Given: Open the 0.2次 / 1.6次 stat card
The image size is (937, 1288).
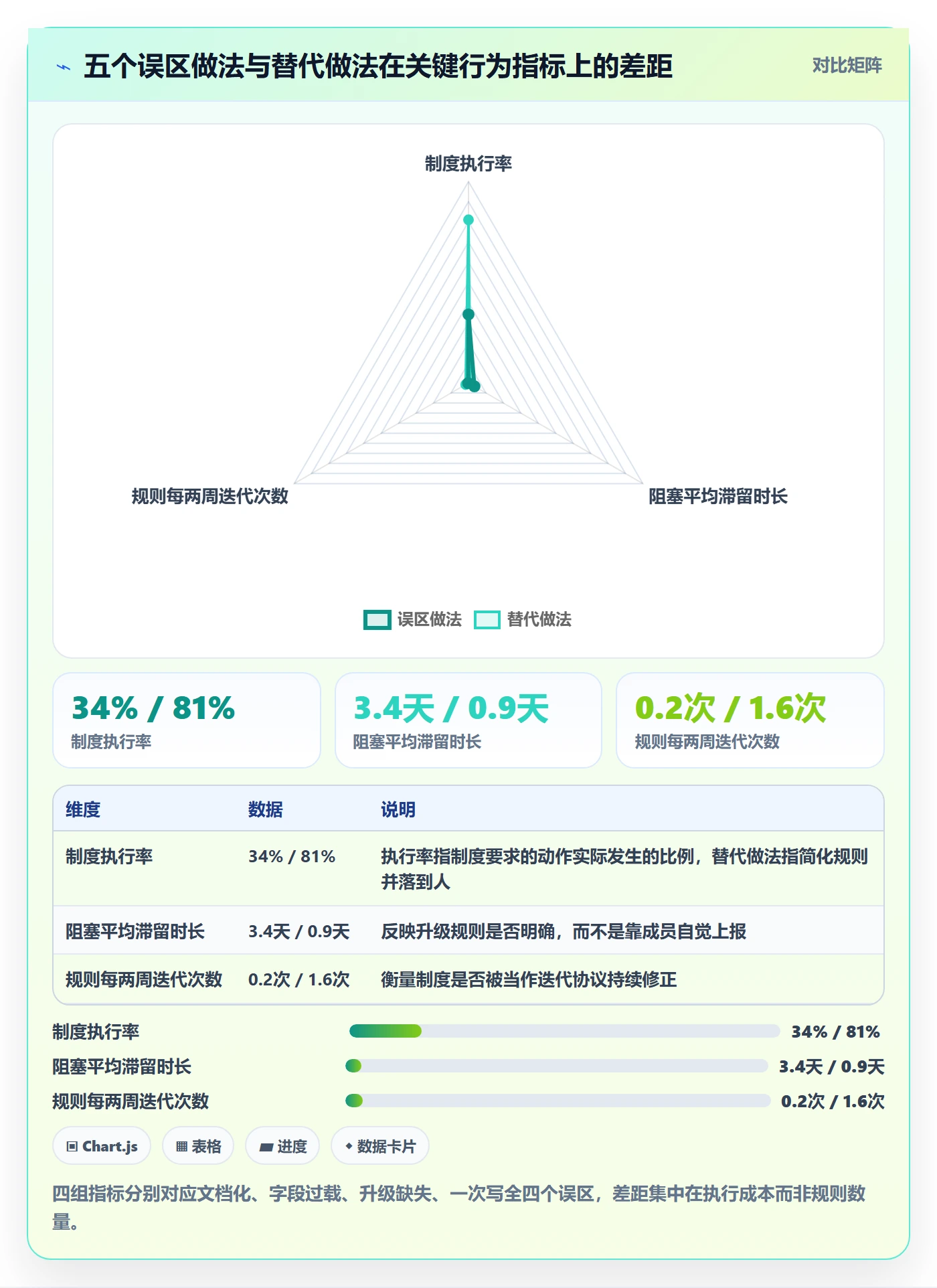Looking at the screenshot, I should tap(750, 720).
